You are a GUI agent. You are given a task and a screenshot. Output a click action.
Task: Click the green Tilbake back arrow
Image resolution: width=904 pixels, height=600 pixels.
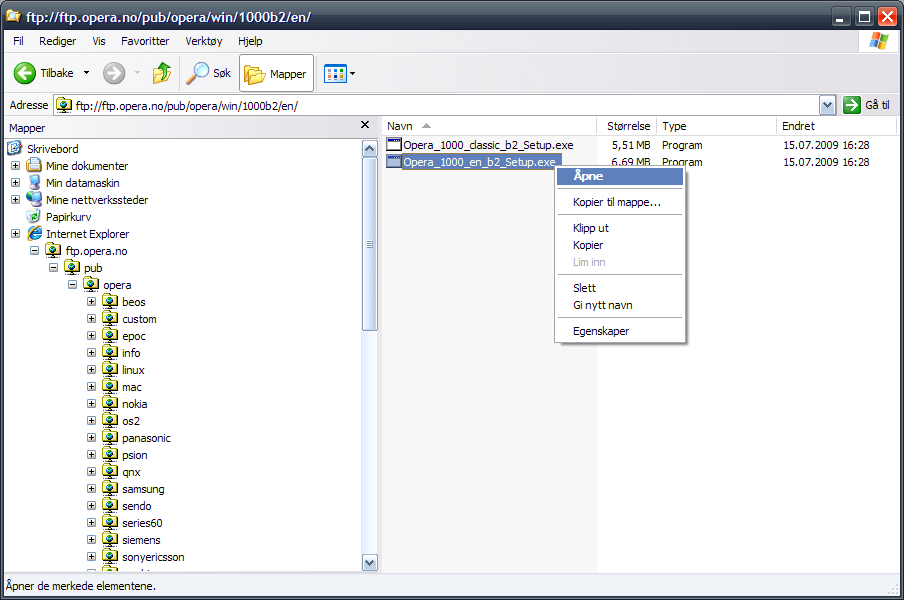coord(25,73)
